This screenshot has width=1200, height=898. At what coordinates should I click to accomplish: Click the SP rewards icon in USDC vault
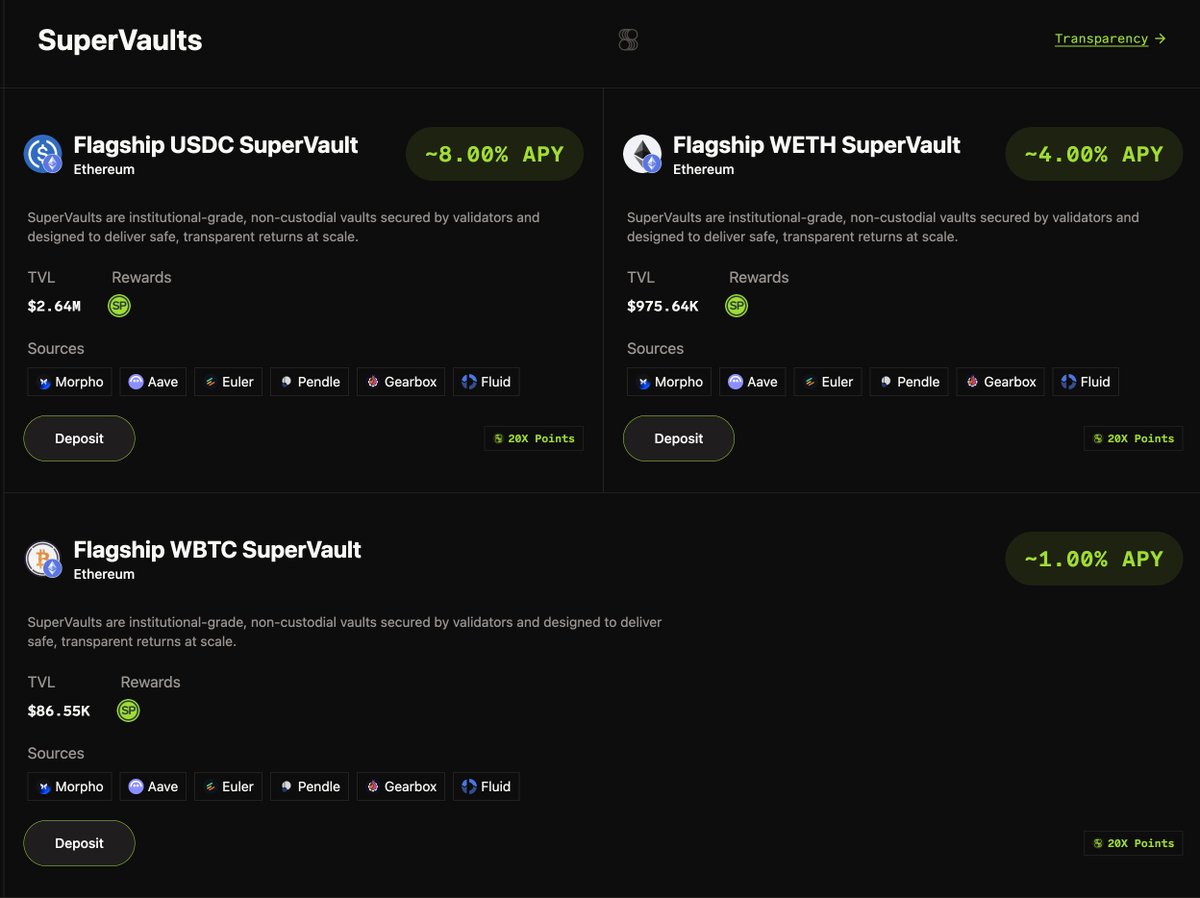point(119,306)
